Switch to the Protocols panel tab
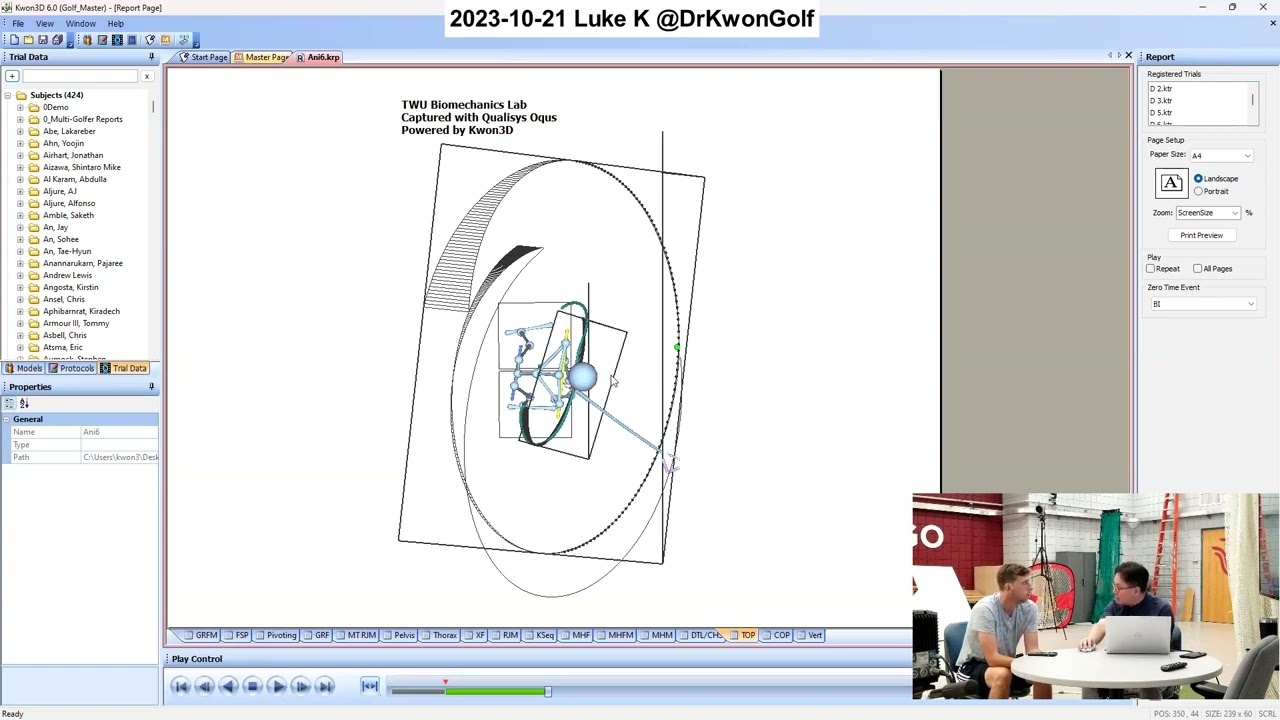 (71, 368)
